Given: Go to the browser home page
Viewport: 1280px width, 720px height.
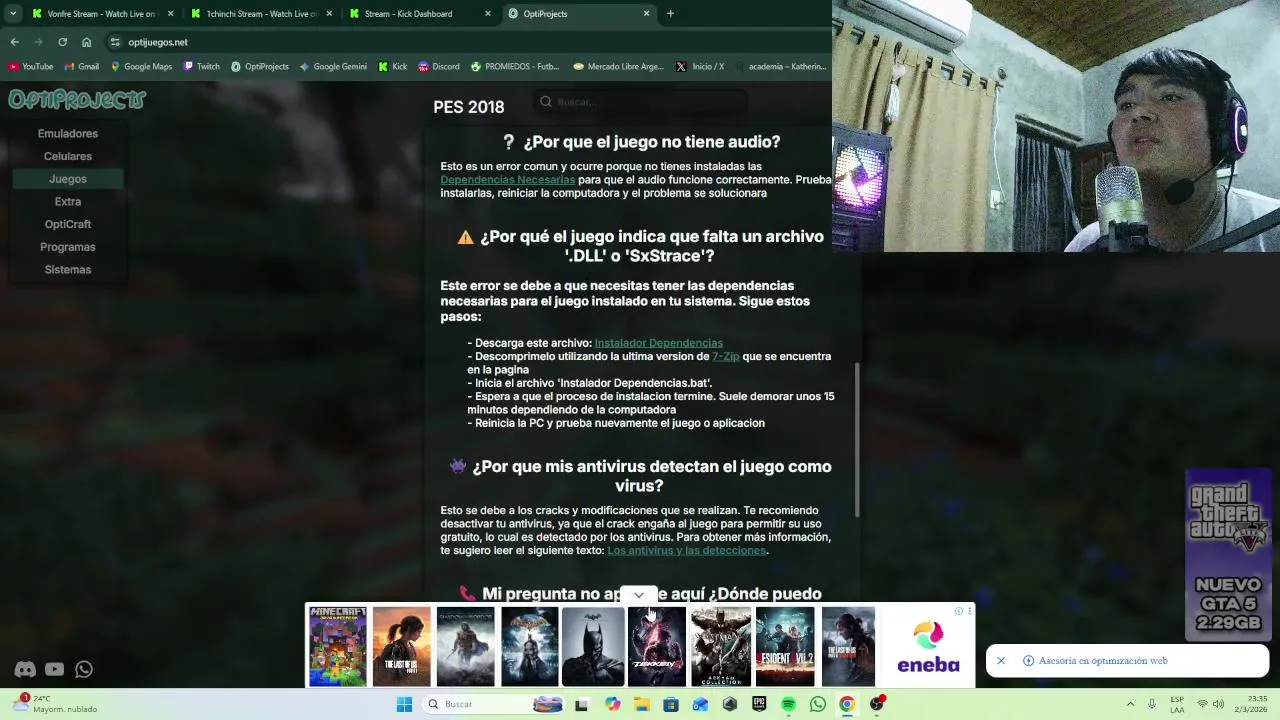Looking at the screenshot, I should [86, 42].
